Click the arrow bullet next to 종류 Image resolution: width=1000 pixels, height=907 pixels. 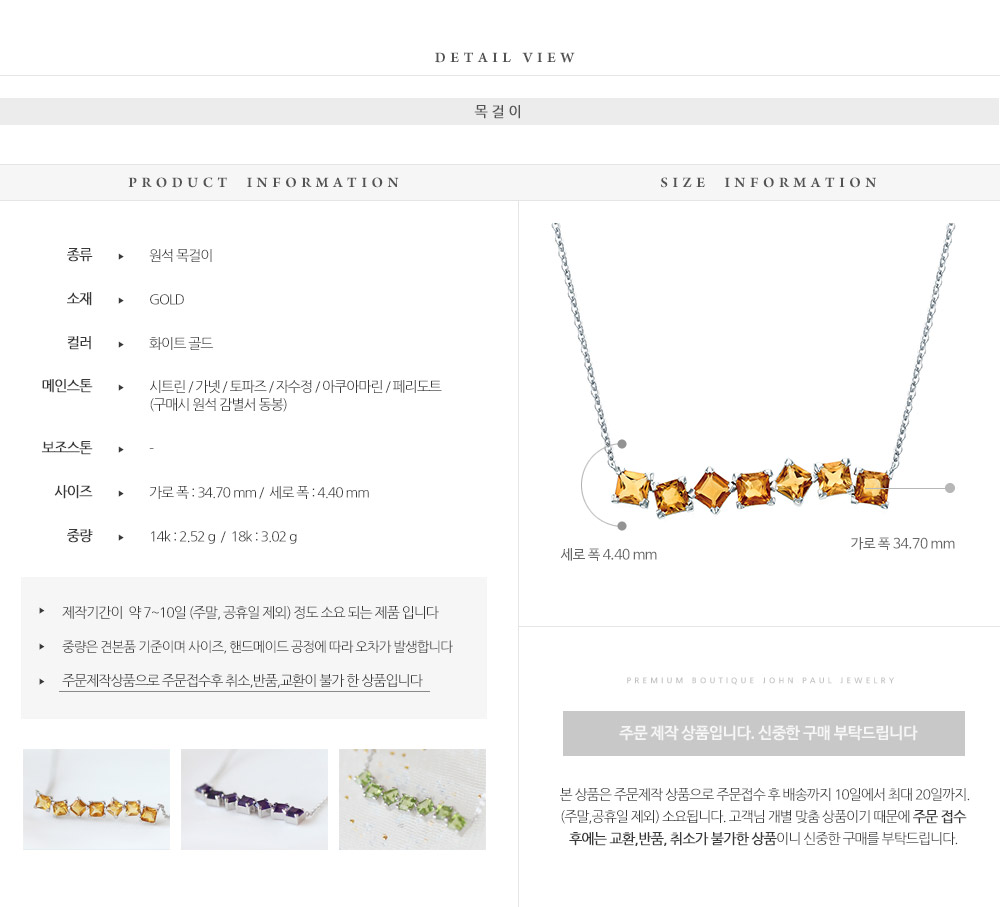tap(121, 256)
